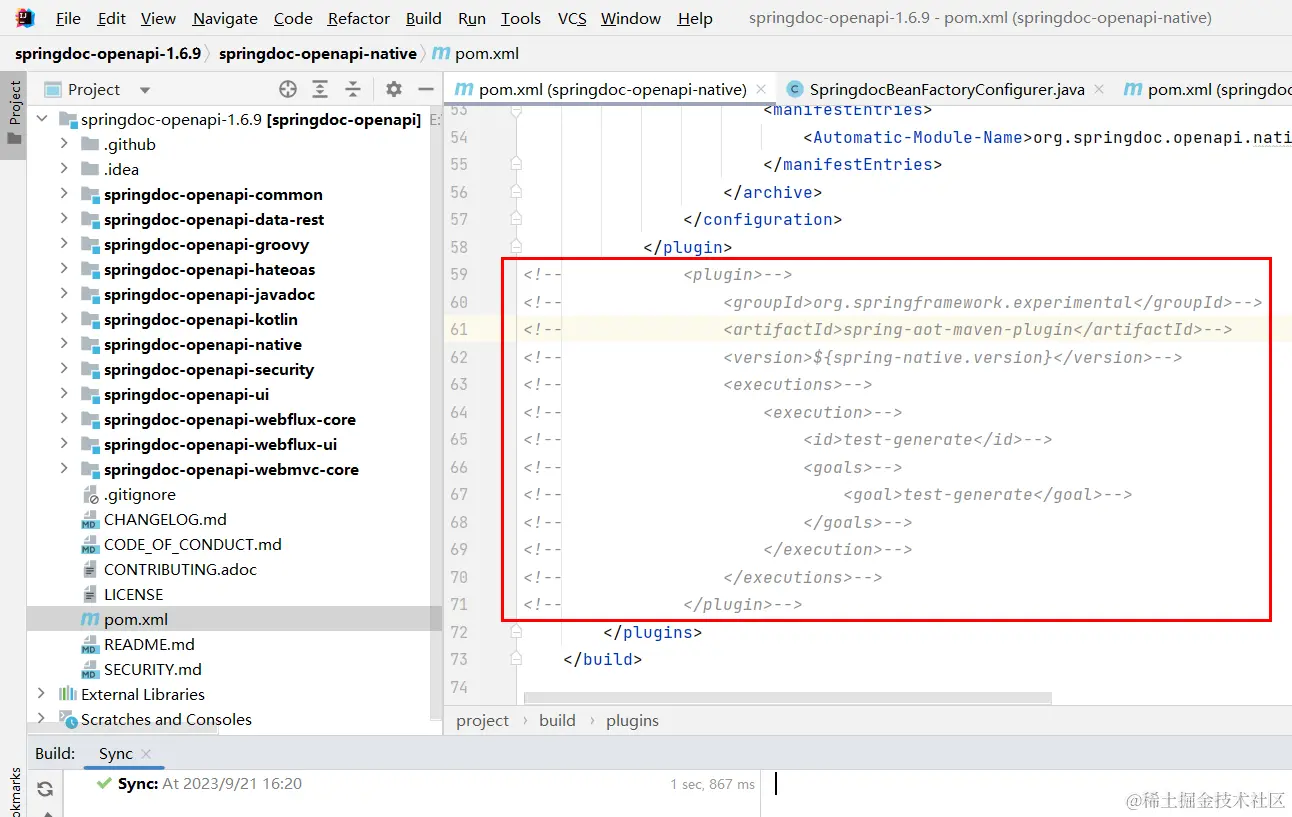Screen dimensions: 1292x817
Task: Expand the External Libraries node
Action: pos(41,694)
